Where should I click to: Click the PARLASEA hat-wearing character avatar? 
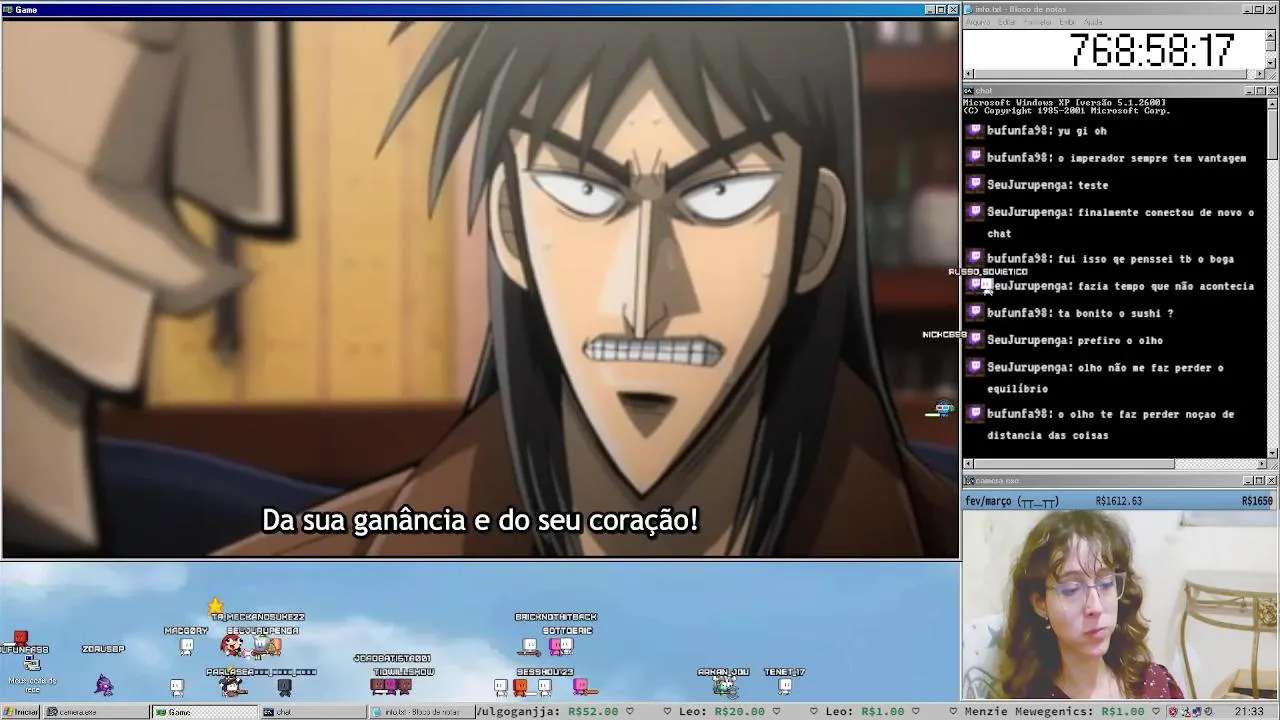[x=232, y=686]
